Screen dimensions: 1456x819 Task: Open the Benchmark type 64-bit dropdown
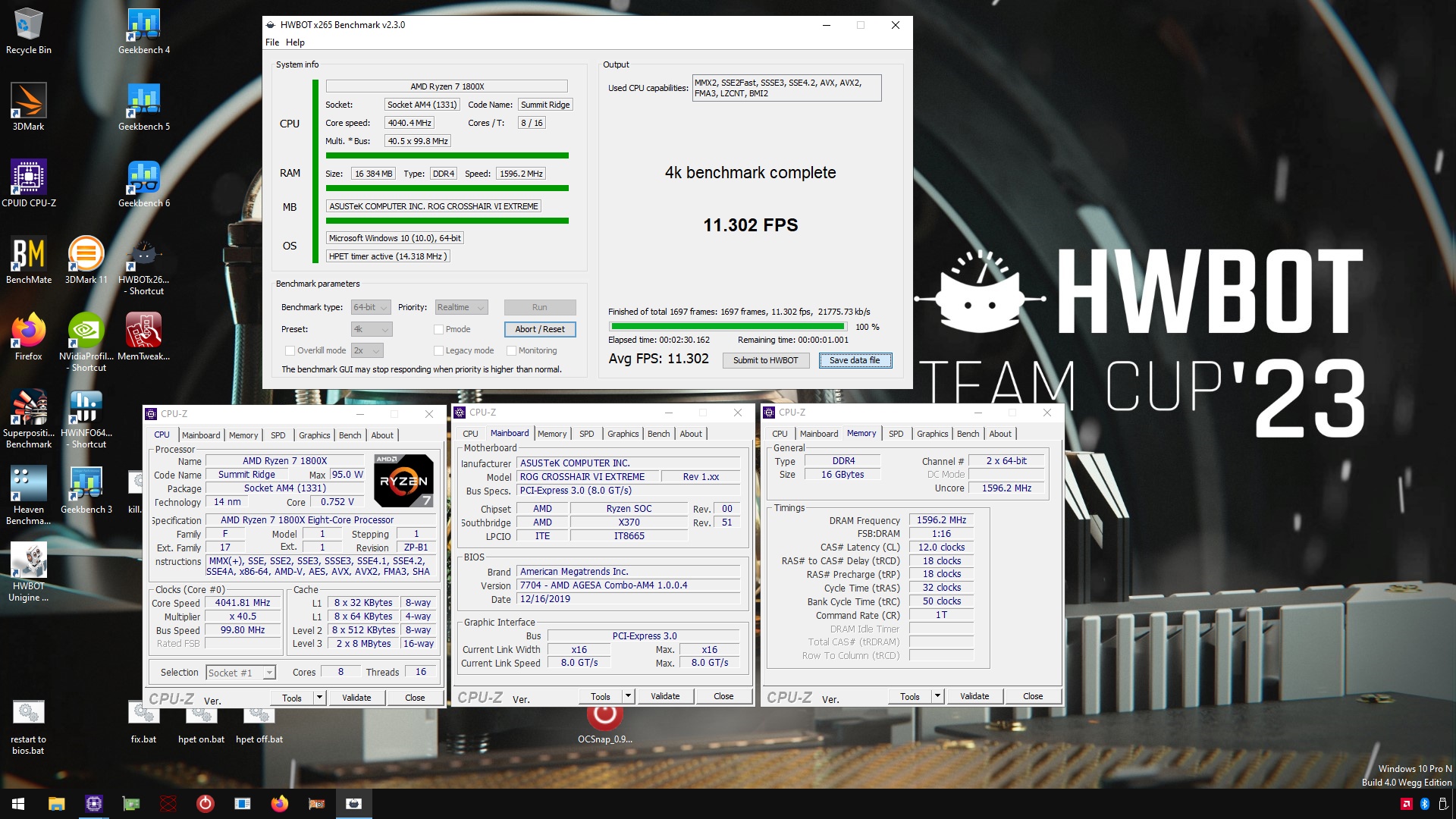tap(371, 307)
